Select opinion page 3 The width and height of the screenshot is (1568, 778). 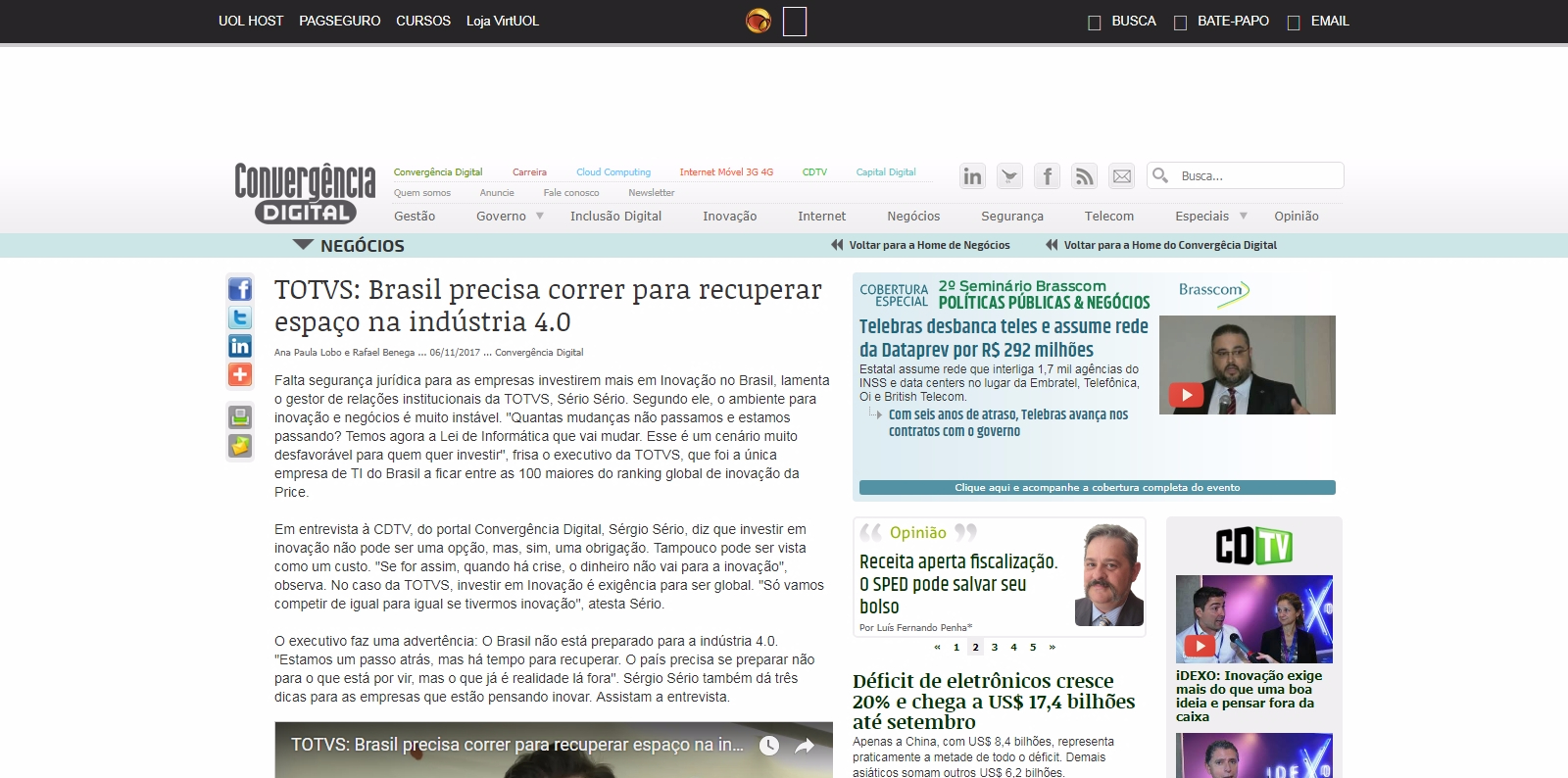995,647
